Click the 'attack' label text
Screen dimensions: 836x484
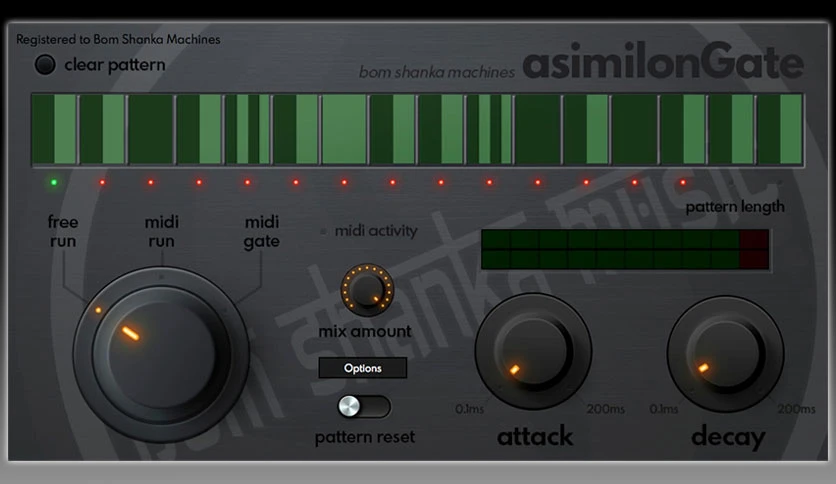535,436
